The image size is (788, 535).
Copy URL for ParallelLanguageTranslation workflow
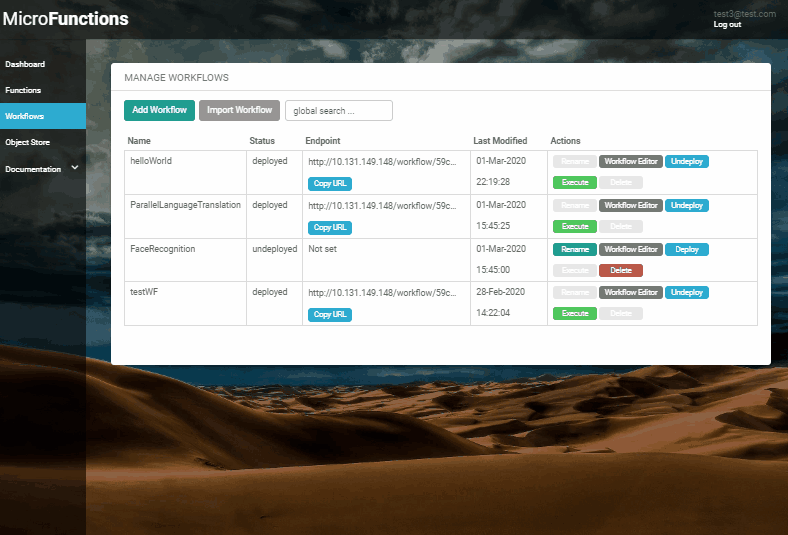point(330,227)
